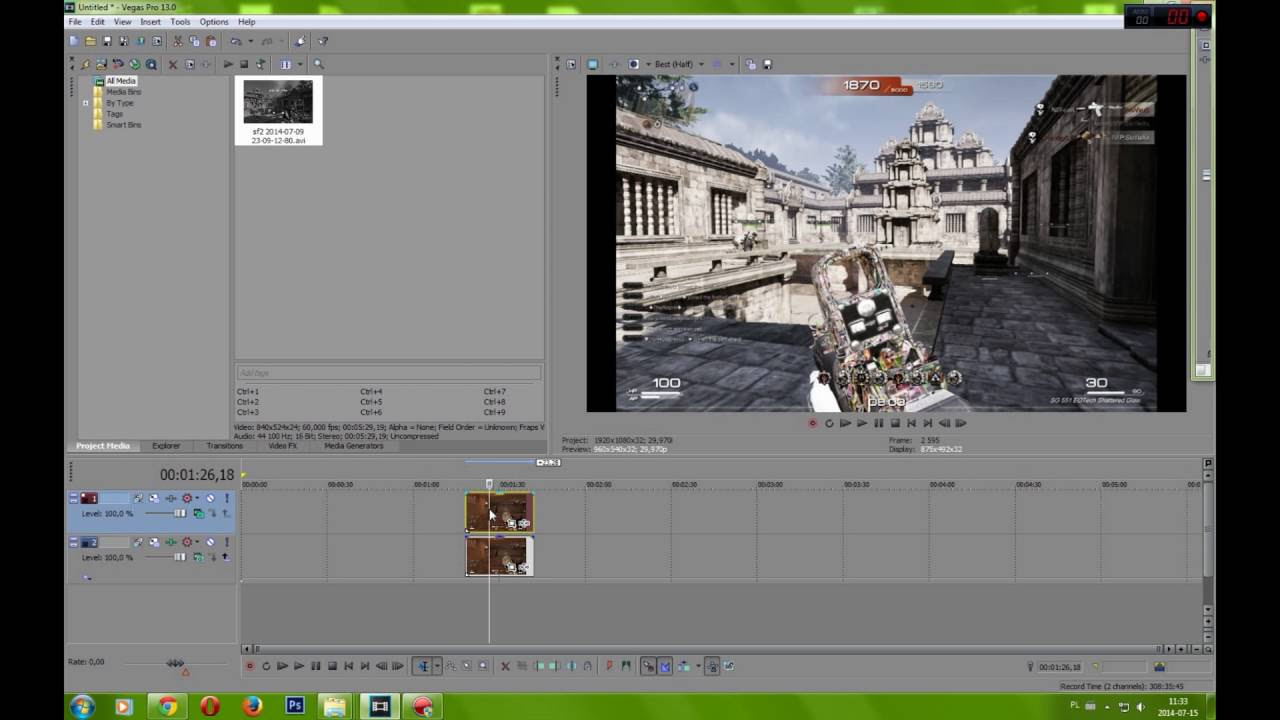
Task: Click the Undo arrow icon
Action: coord(236,41)
